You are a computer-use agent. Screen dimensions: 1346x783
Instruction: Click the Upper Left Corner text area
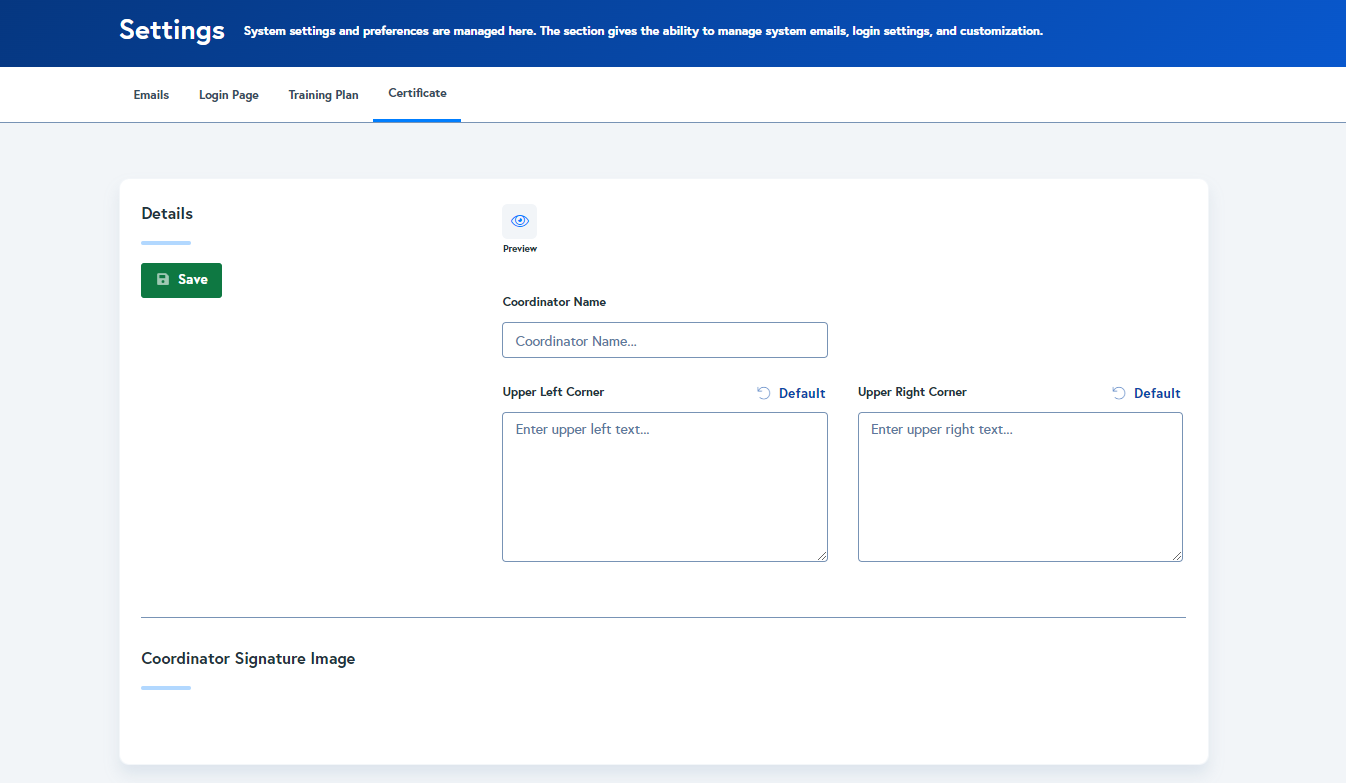[x=664, y=487]
